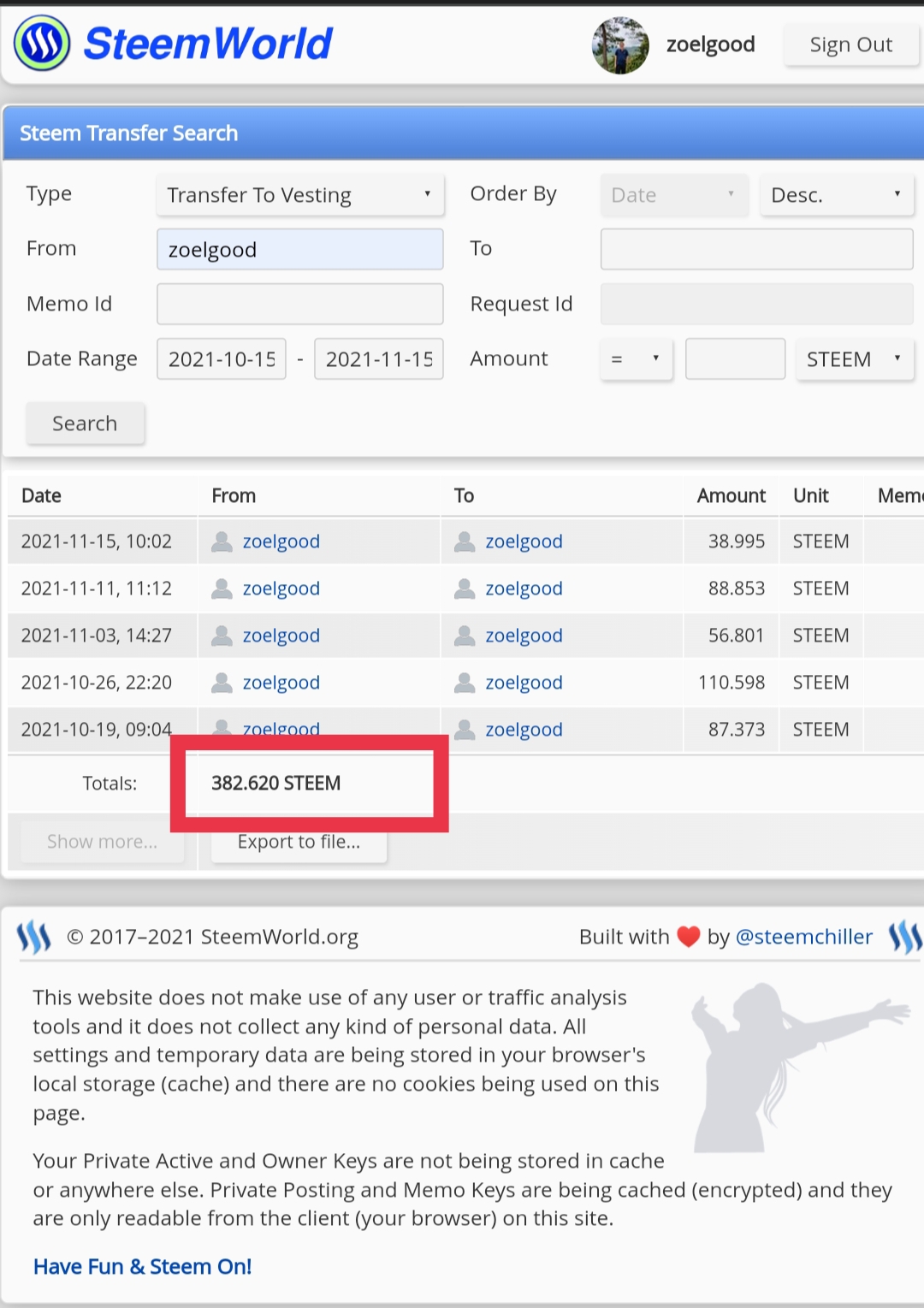Select the amount value 87.373
This screenshot has height=1308, width=924.
[737, 730]
